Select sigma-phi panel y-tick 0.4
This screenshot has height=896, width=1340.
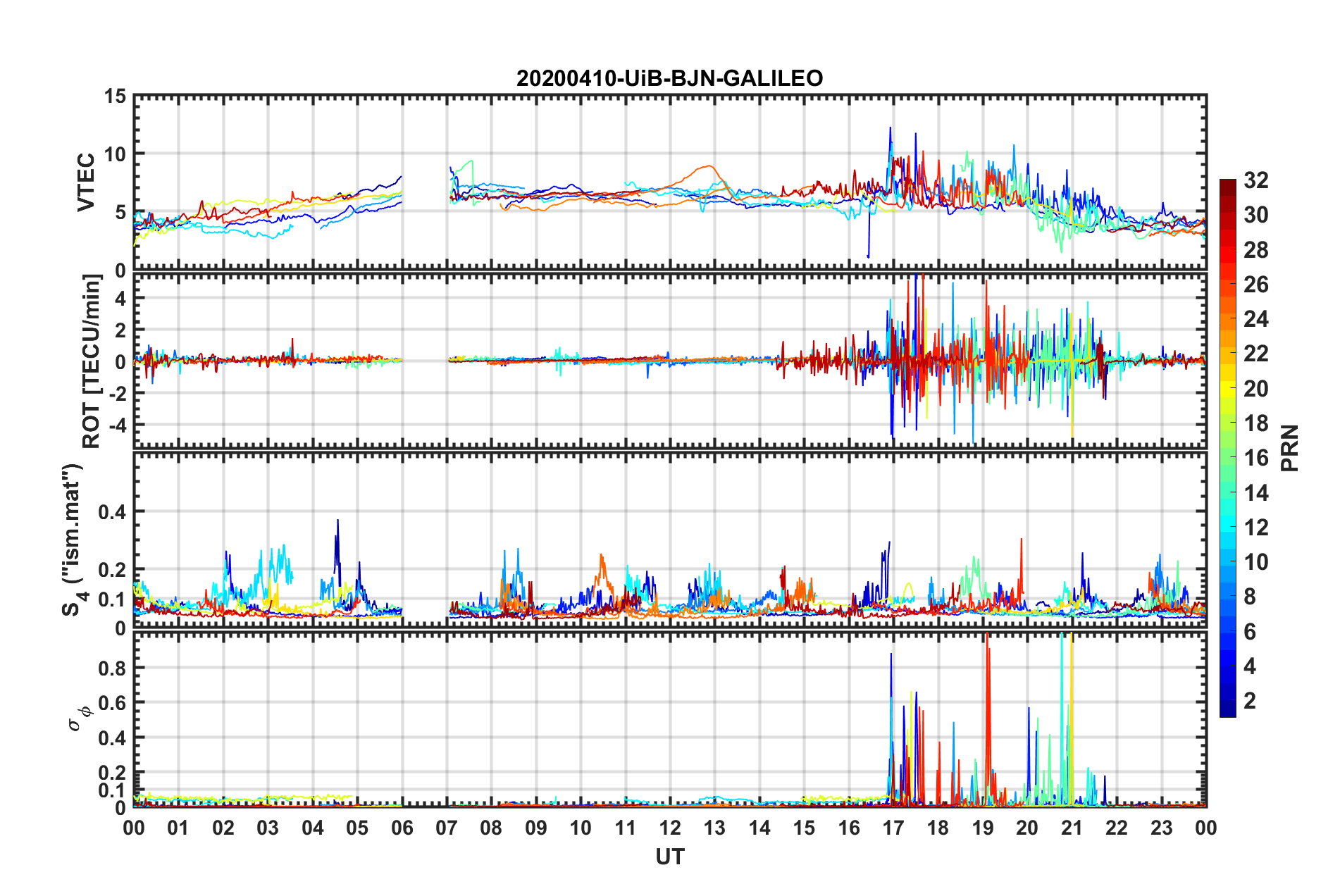click(112, 738)
